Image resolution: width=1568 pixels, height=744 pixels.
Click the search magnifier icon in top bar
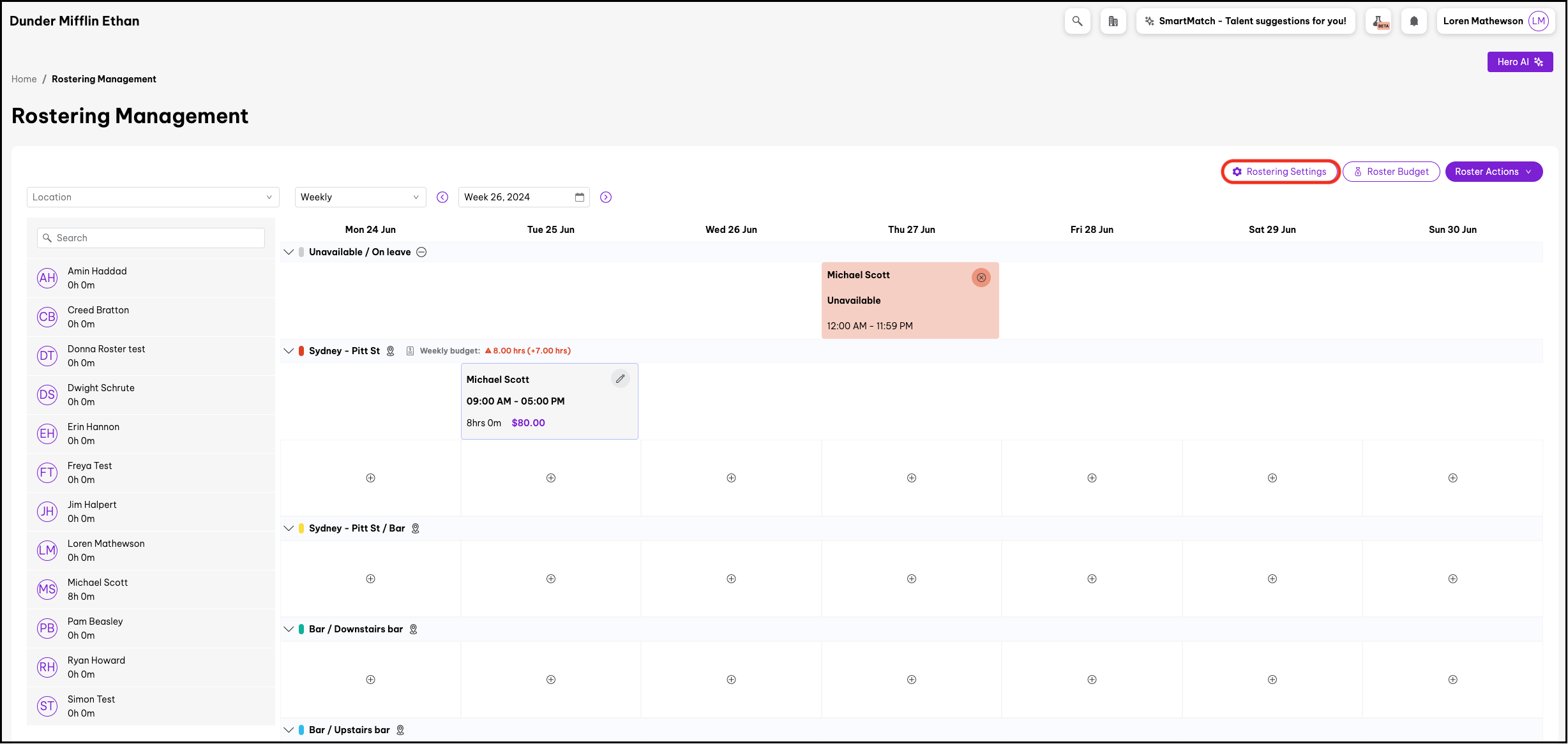[x=1077, y=21]
